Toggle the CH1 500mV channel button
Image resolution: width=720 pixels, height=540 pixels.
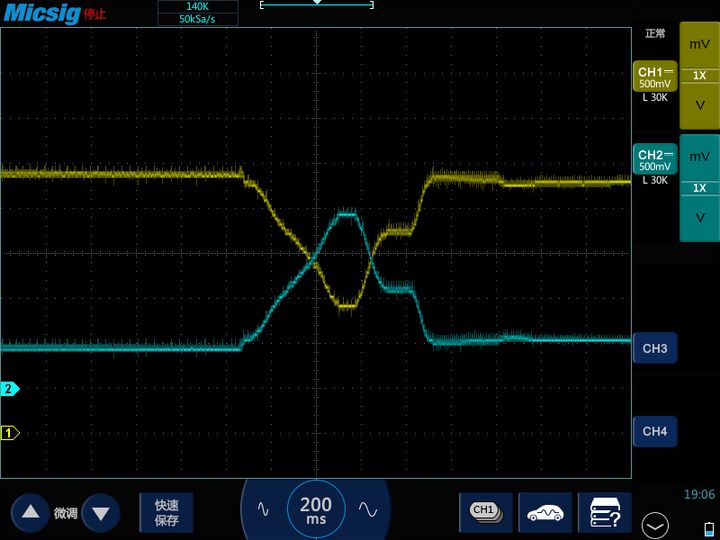pyautogui.click(x=655, y=76)
